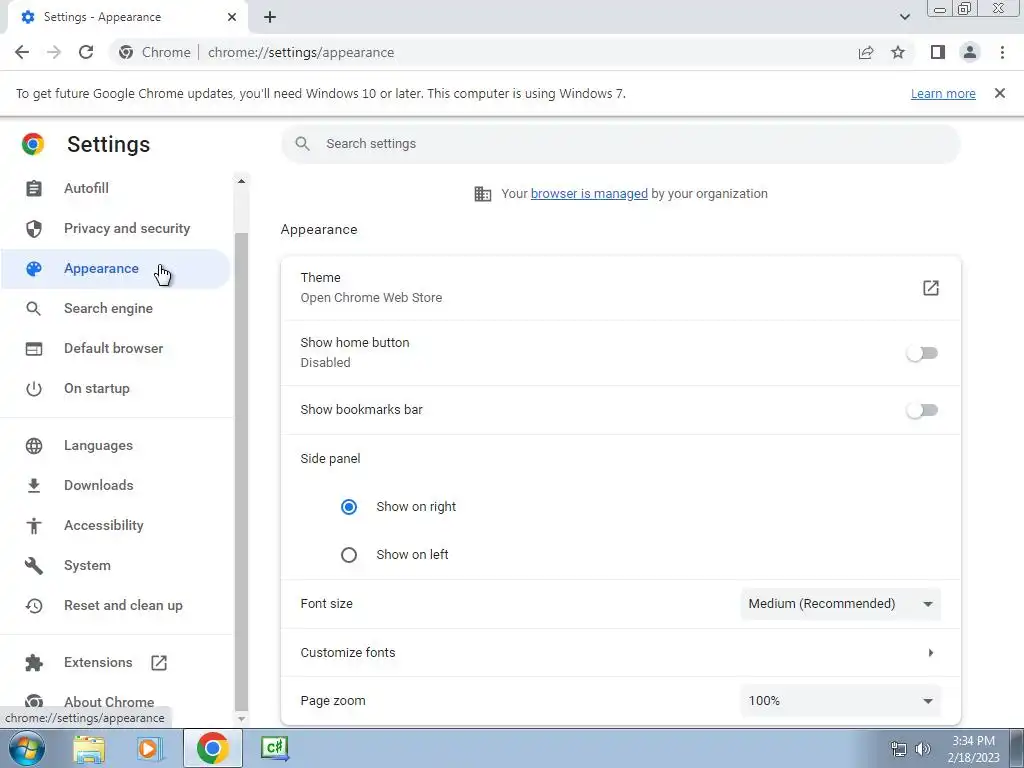Click the network tray icon
This screenshot has height=768, width=1024.
tap(899, 749)
